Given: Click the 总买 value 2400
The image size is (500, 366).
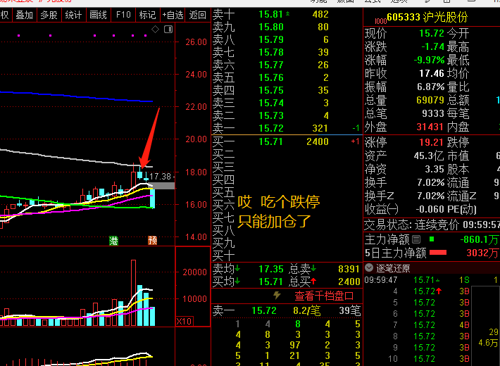Looking at the screenshot, I should point(349,282).
